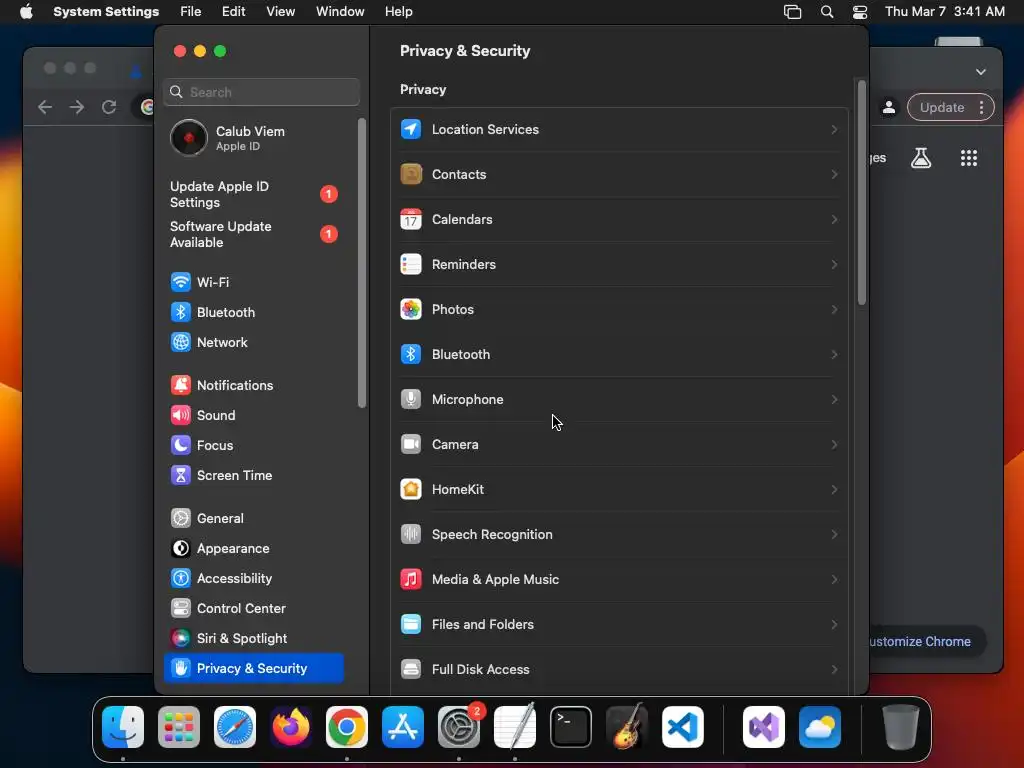Open Google Chrome from the Dock
The image size is (1024, 768).
(x=347, y=727)
